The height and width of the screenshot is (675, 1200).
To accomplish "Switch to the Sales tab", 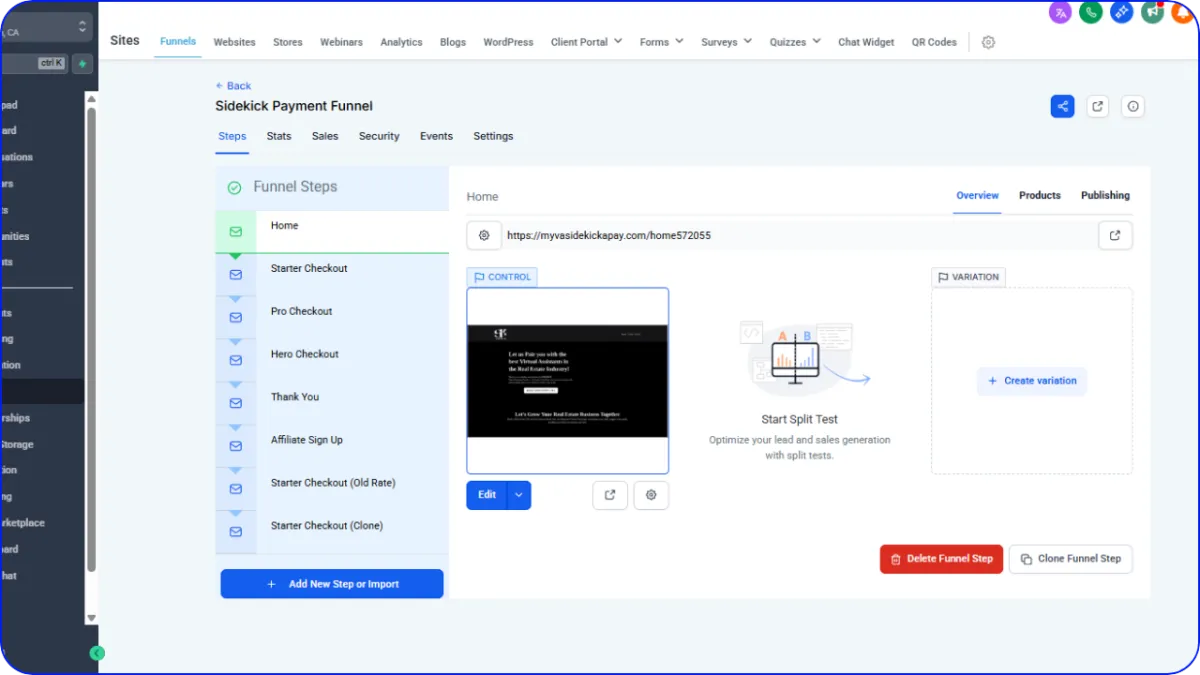I will 325,136.
